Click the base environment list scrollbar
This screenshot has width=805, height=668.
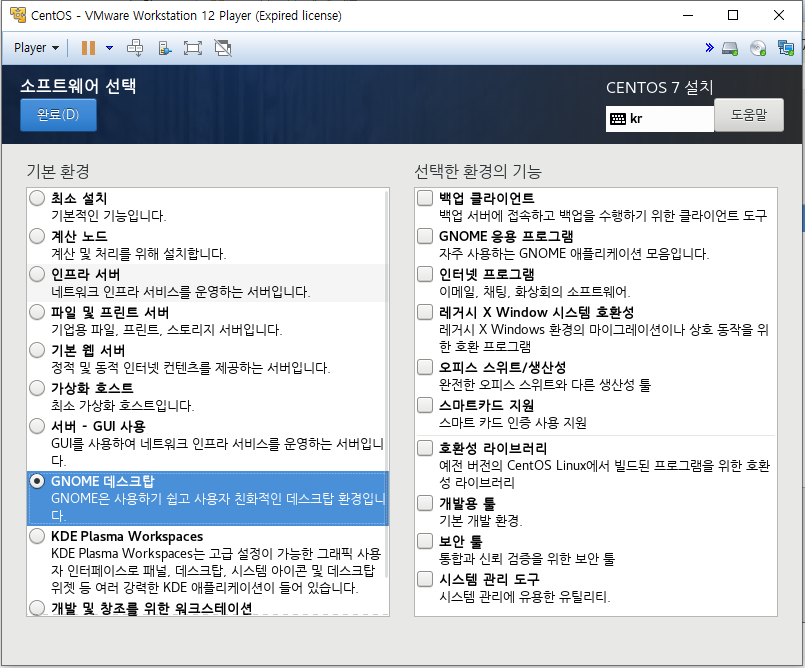[x=387, y=384]
